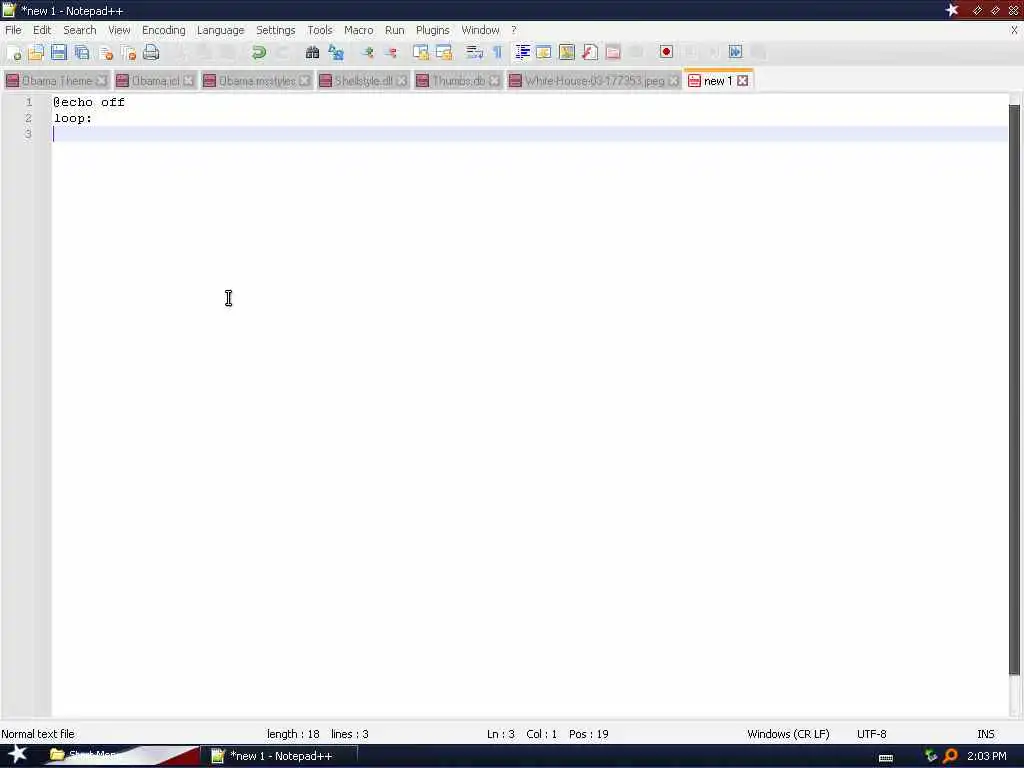This screenshot has width=1024, height=768.
Task: Click 'Windows (CR LF)' in status bar
Action: click(x=788, y=734)
